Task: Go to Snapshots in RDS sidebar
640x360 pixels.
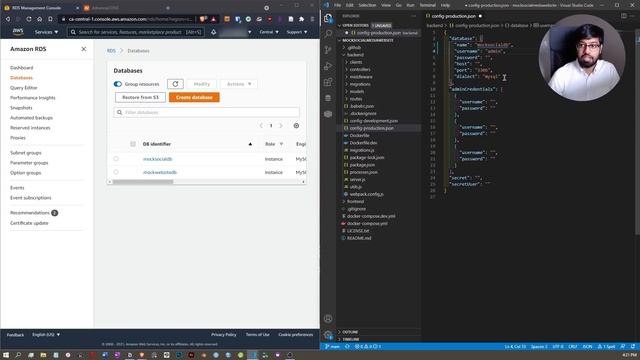Action: [x=21, y=108]
